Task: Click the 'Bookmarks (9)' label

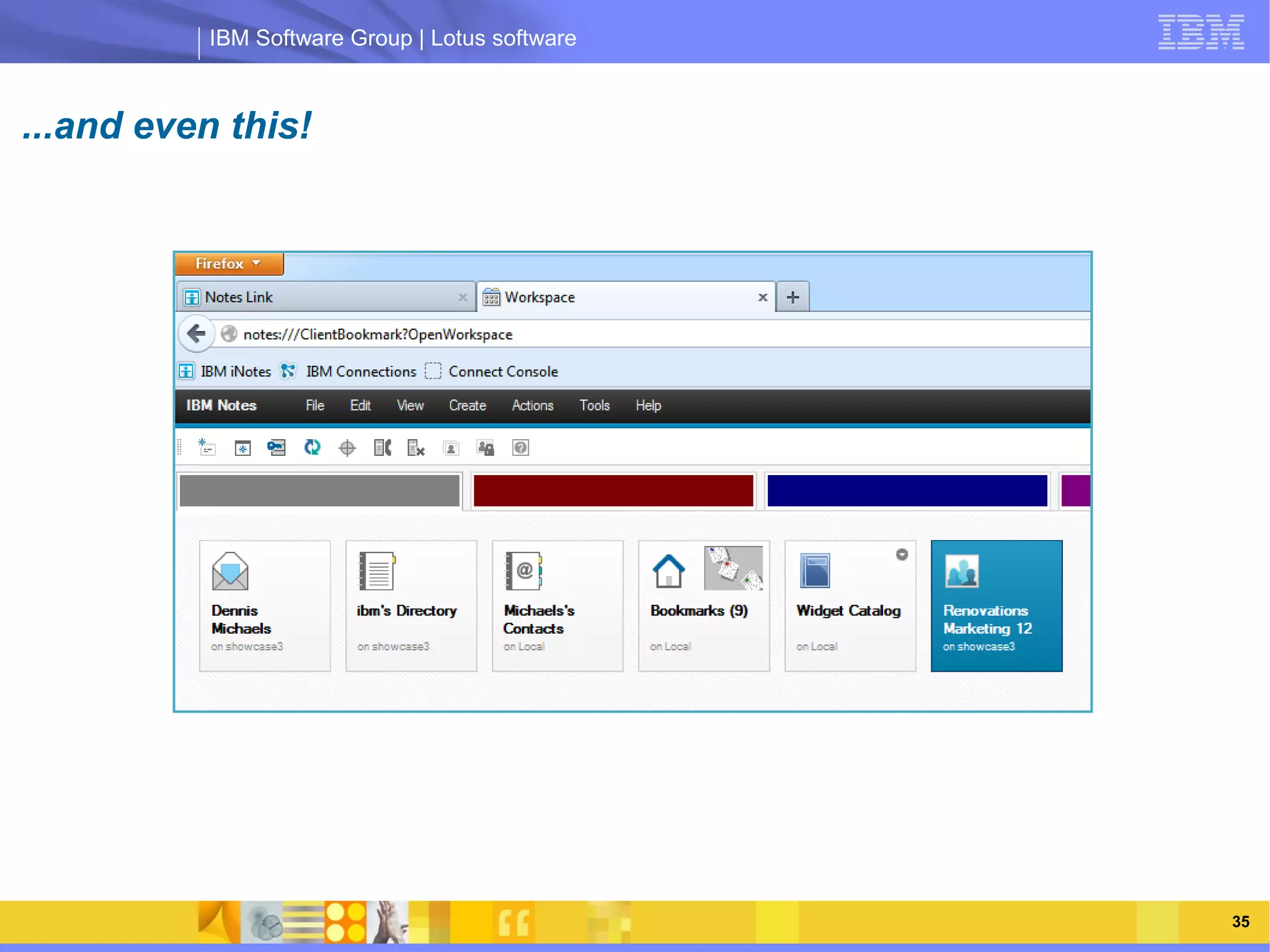Action: 699,611
